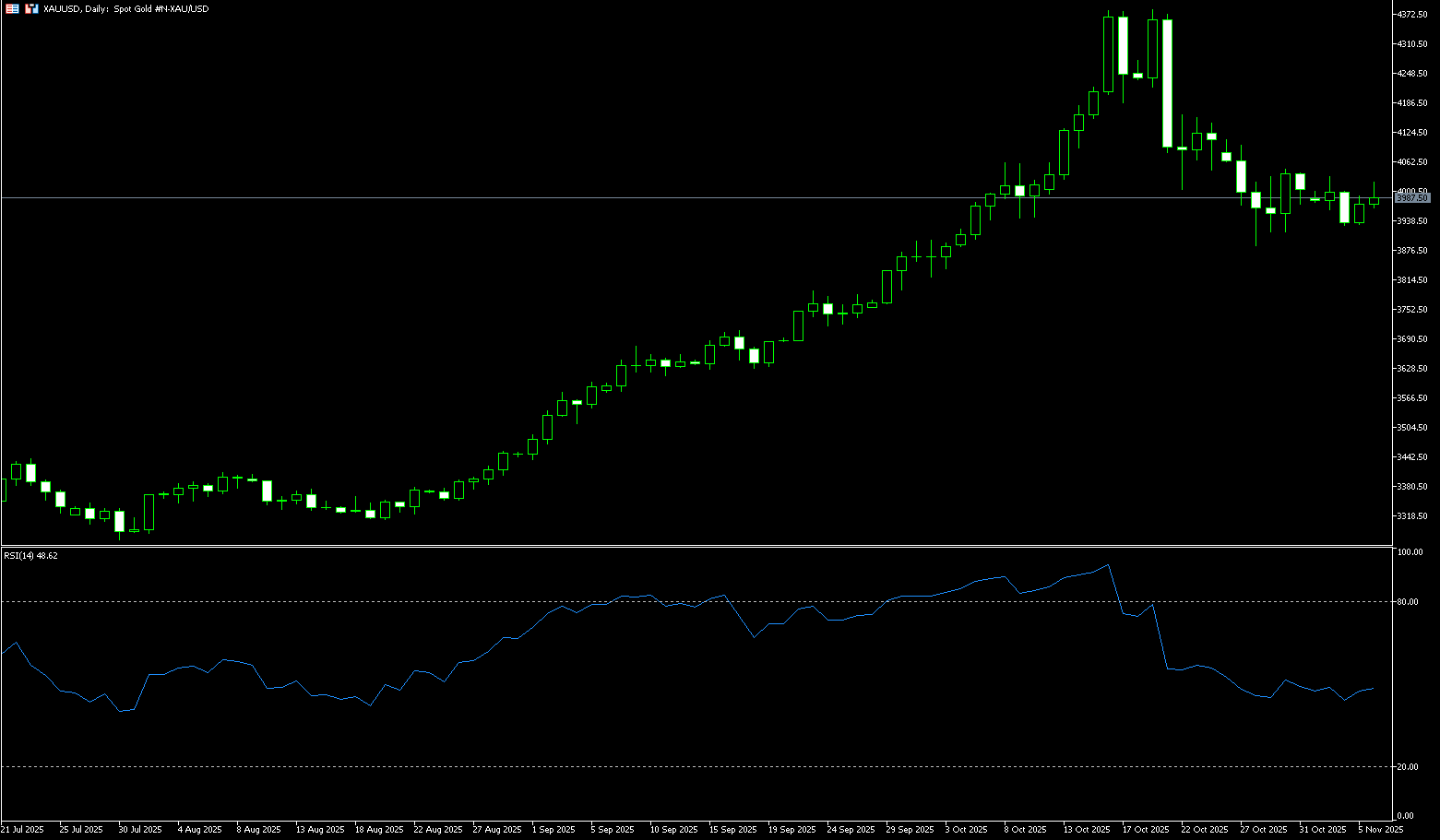Click the 3318.50 label on price axis
This screenshot has width=1440, height=840.
[x=1412, y=516]
